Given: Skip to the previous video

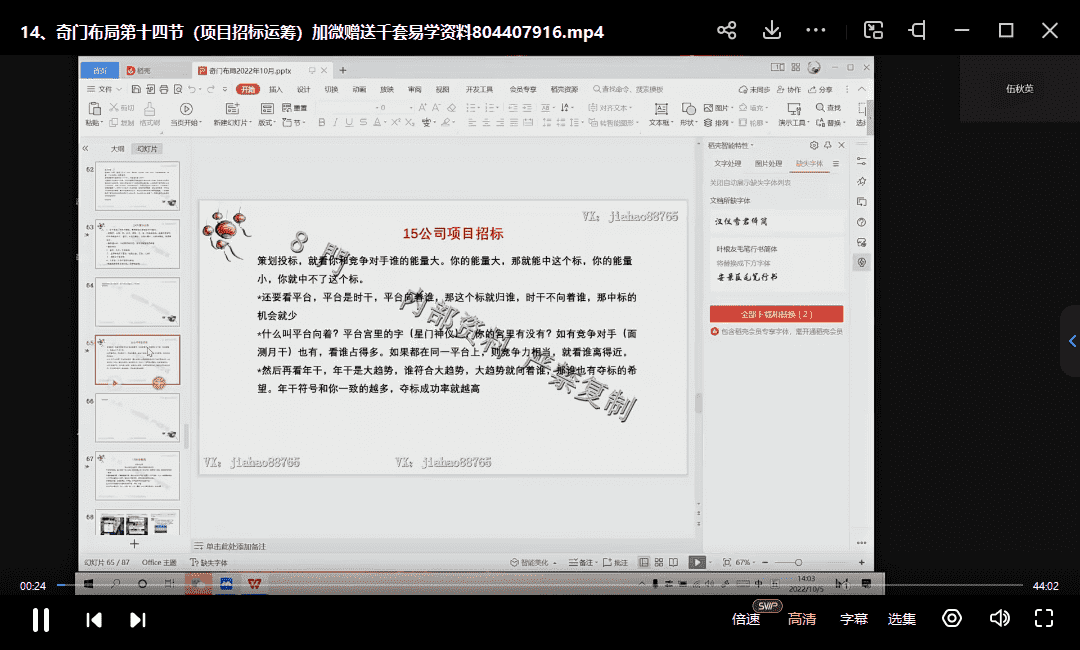Looking at the screenshot, I should coord(94,619).
